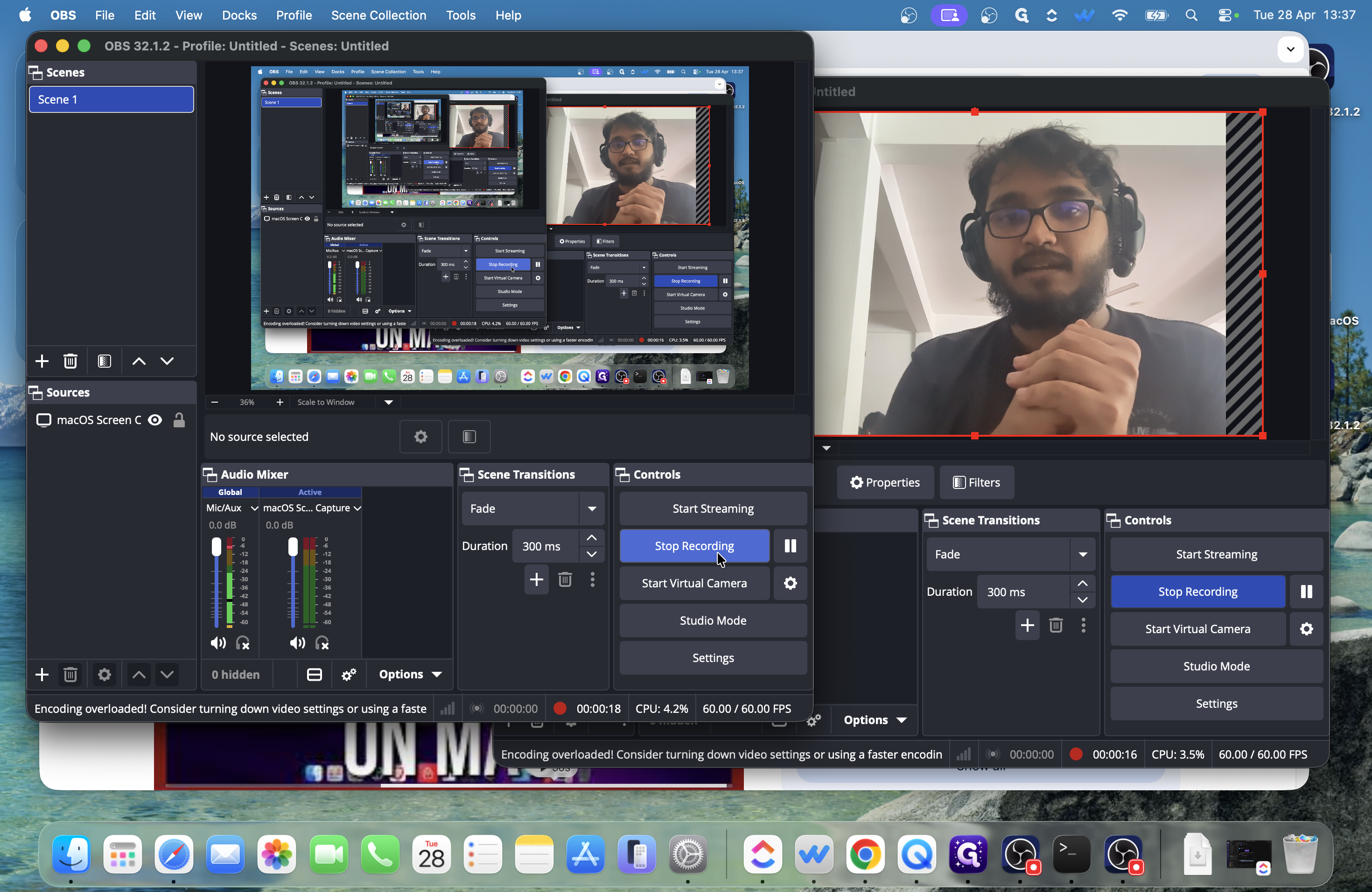Add a configurable transition with the plus icon
1372x892 pixels.
(536, 580)
